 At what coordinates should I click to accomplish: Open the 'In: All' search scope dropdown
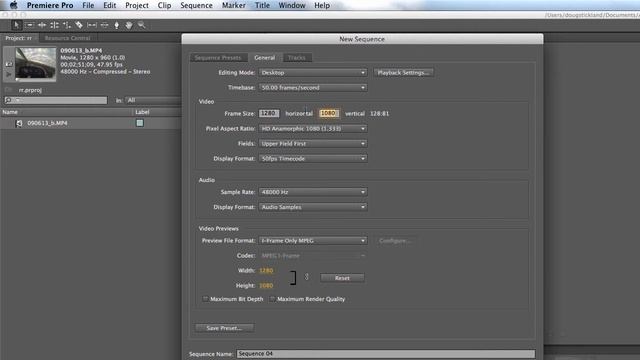coord(153,100)
